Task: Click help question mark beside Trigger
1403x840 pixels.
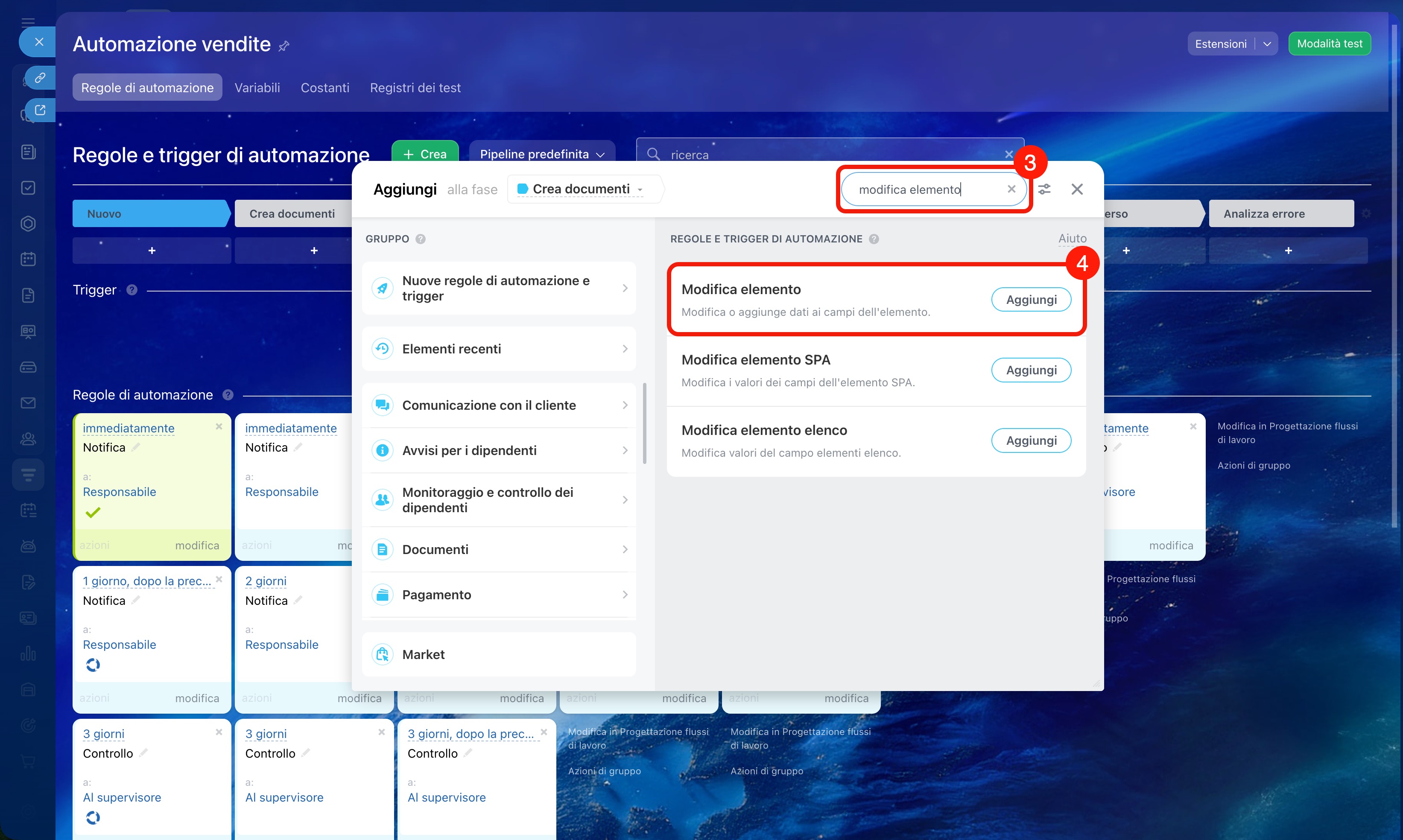Action: pyautogui.click(x=132, y=290)
